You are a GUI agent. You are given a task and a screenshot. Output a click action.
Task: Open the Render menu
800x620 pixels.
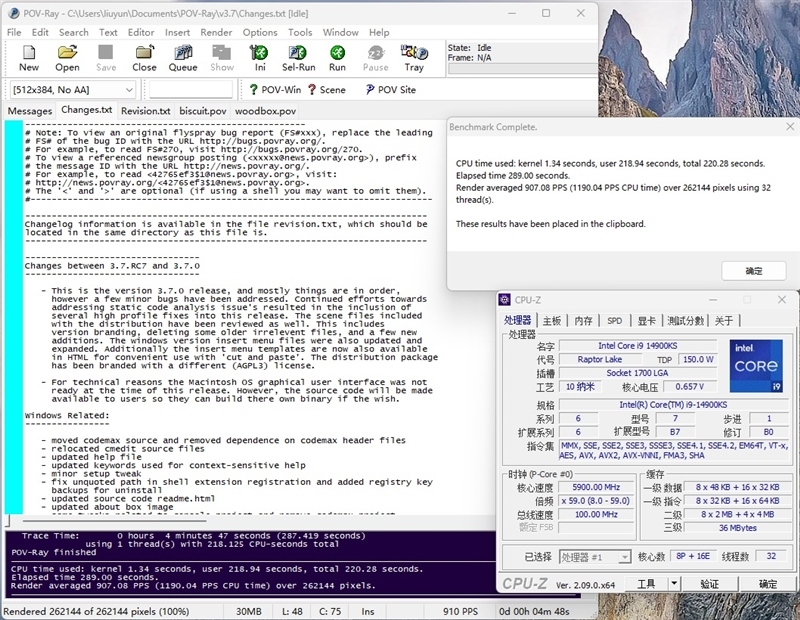pyautogui.click(x=217, y=32)
